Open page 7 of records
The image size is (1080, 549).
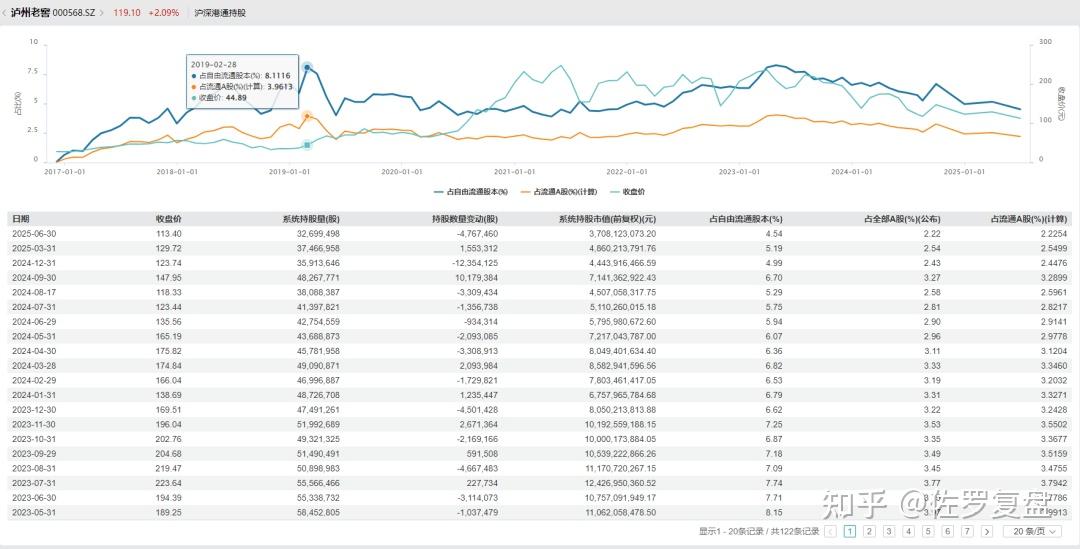pyautogui.click(x=967, y=531)
